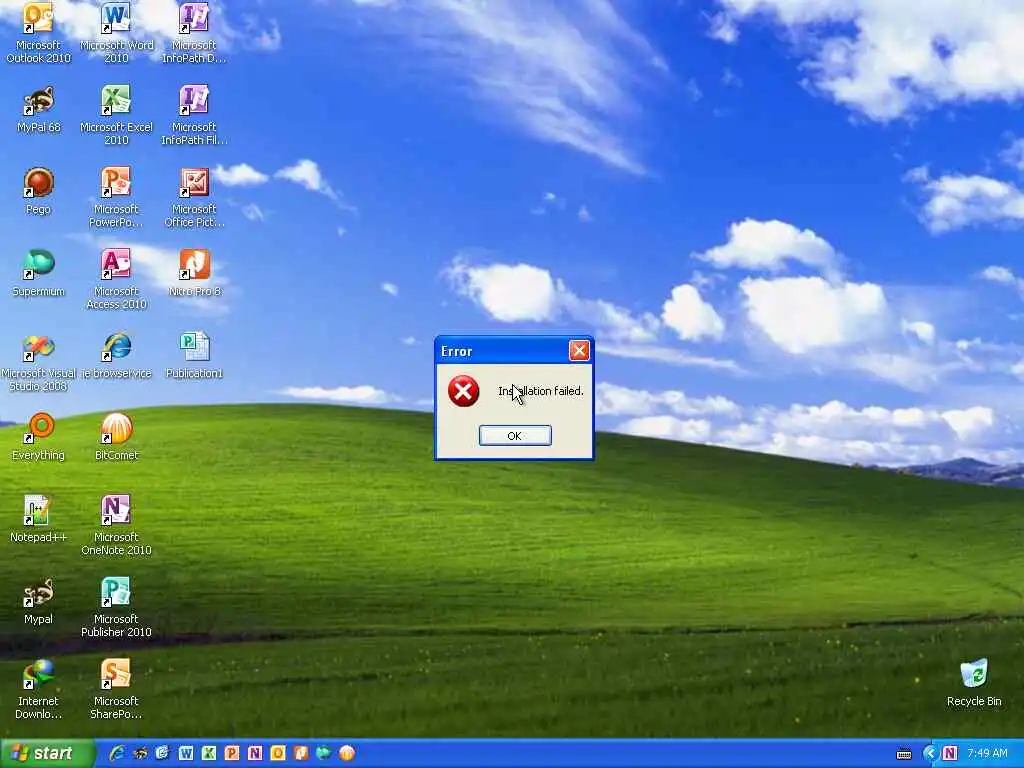Viewport: 1024px width, 768px height.
Task: Launch Excel from the quick launch bar
Action: [x=208, y=754]
